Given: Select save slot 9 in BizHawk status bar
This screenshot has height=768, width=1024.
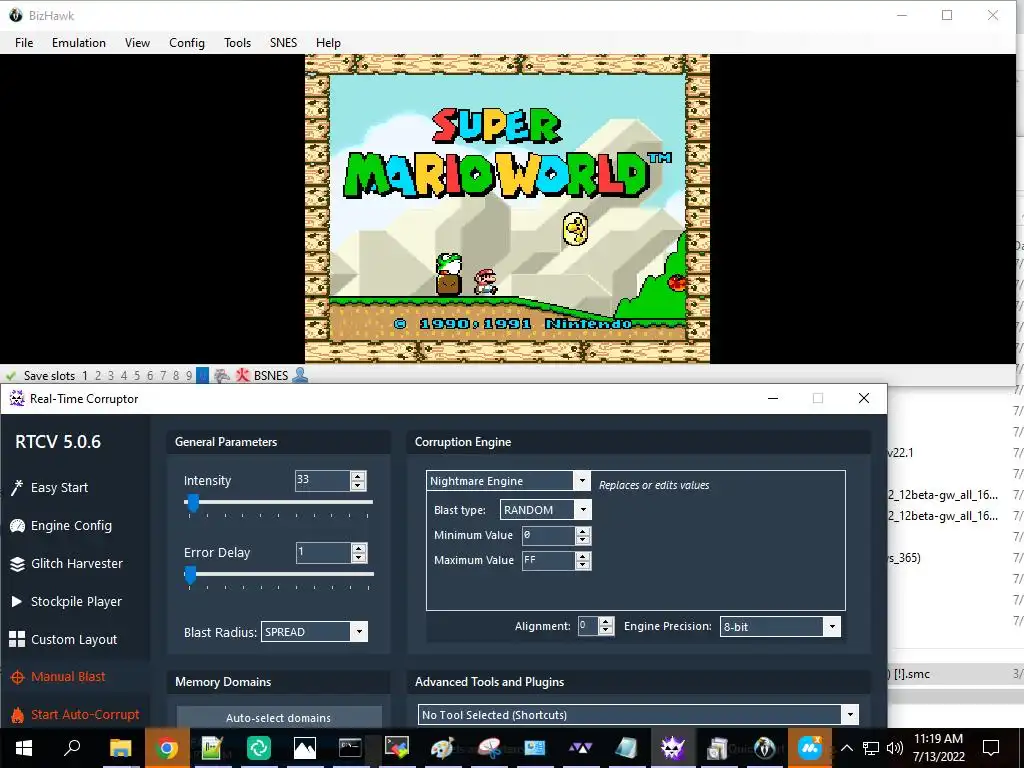Looking at the screenshot, I should [189, 376].
